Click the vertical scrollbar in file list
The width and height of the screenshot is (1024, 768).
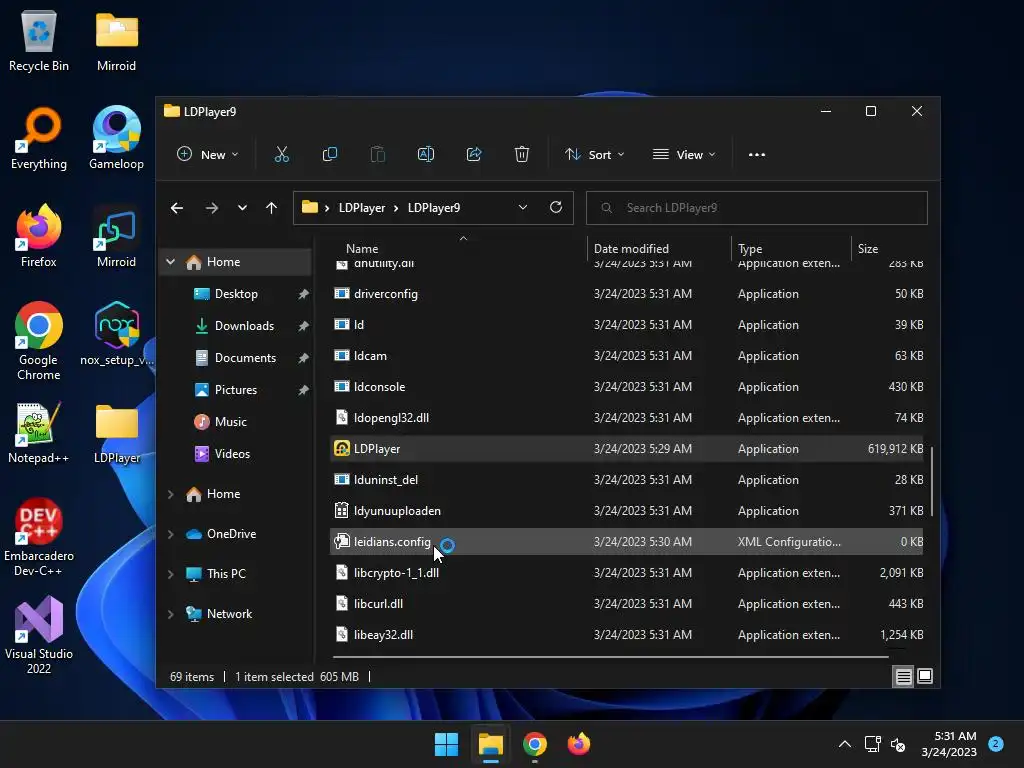pyautogui.click(x=931, y=482)
